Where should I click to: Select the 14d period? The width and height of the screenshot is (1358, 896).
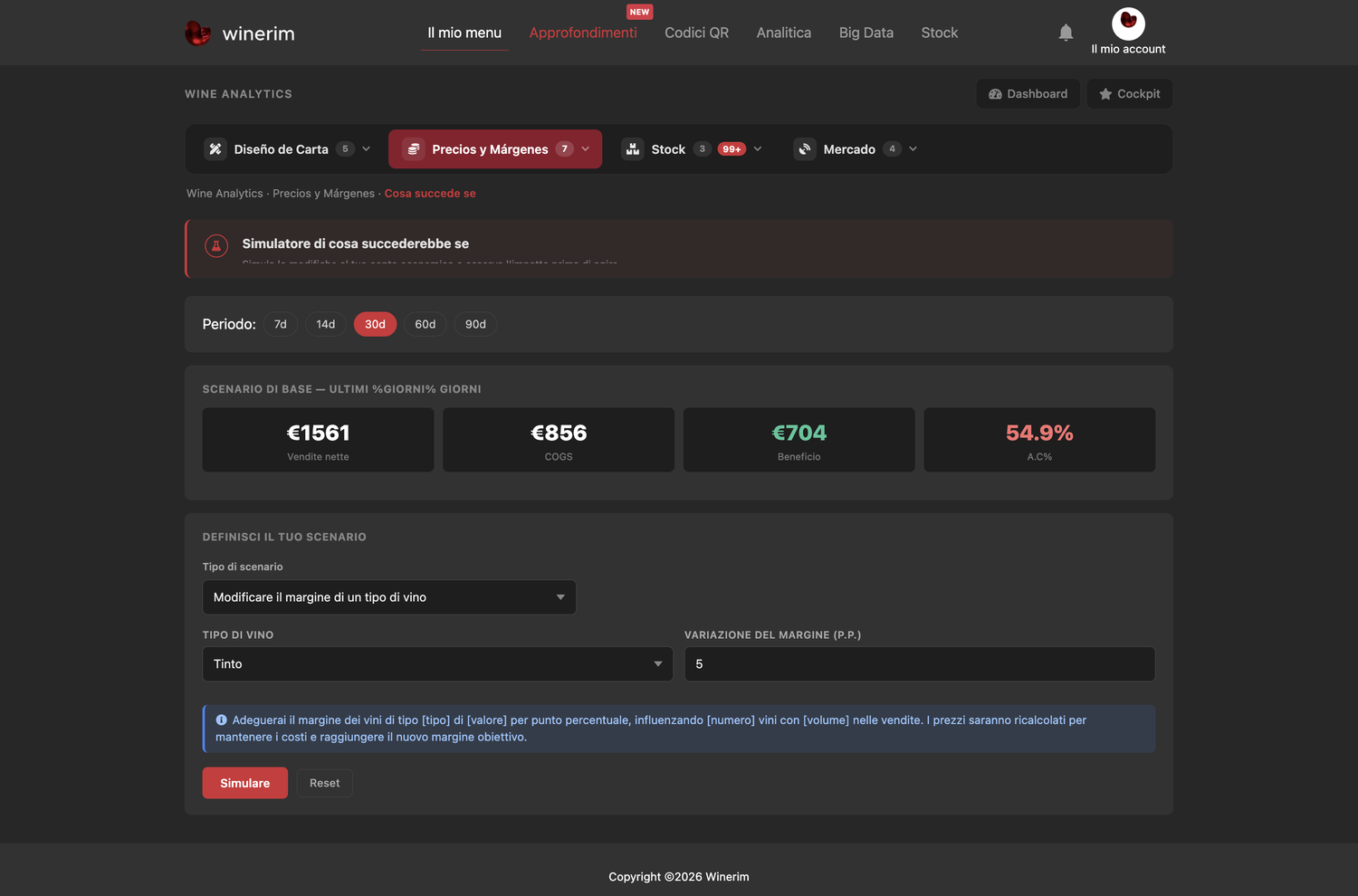click(326, 324)
